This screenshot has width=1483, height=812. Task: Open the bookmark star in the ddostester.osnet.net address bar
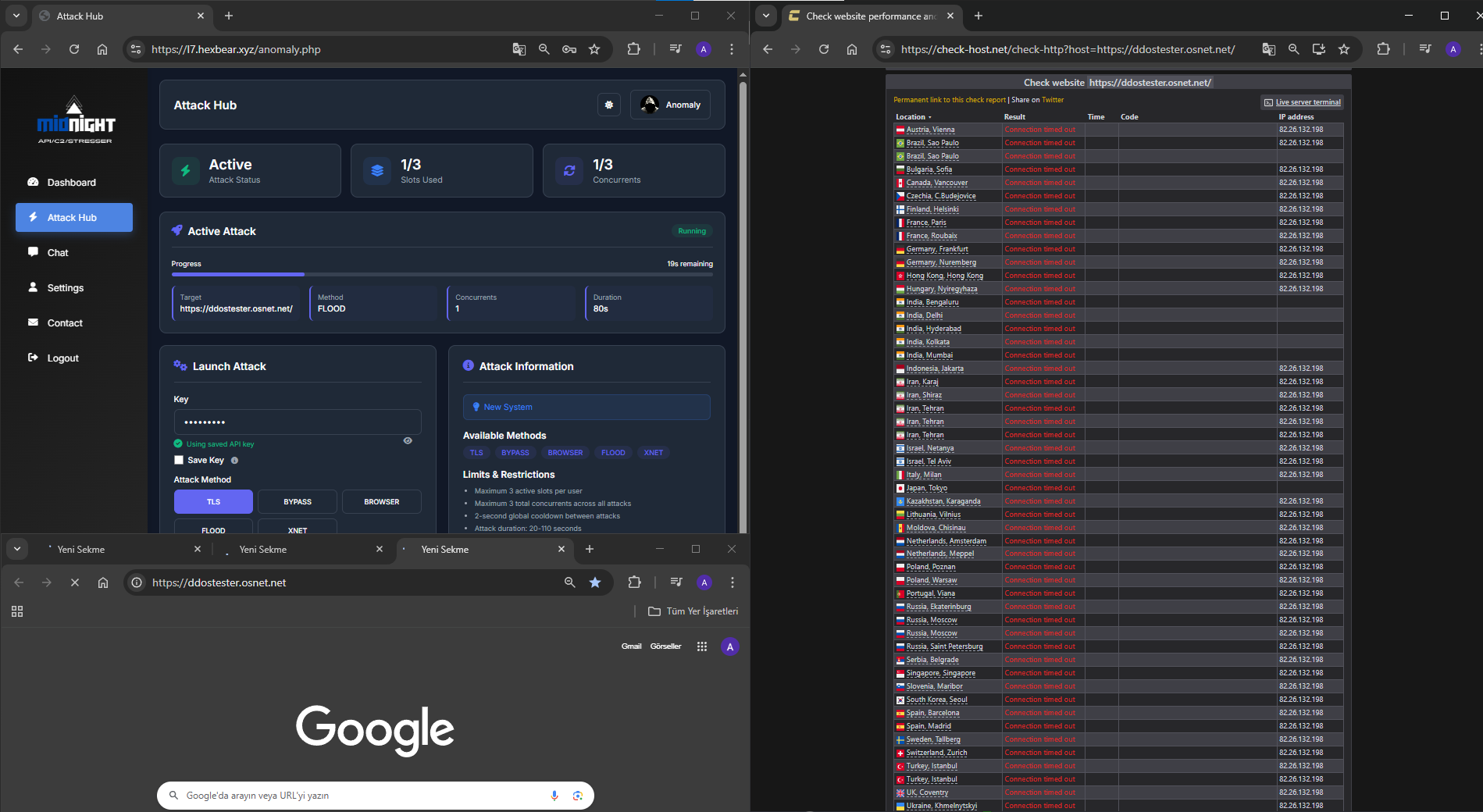point(595,582)
